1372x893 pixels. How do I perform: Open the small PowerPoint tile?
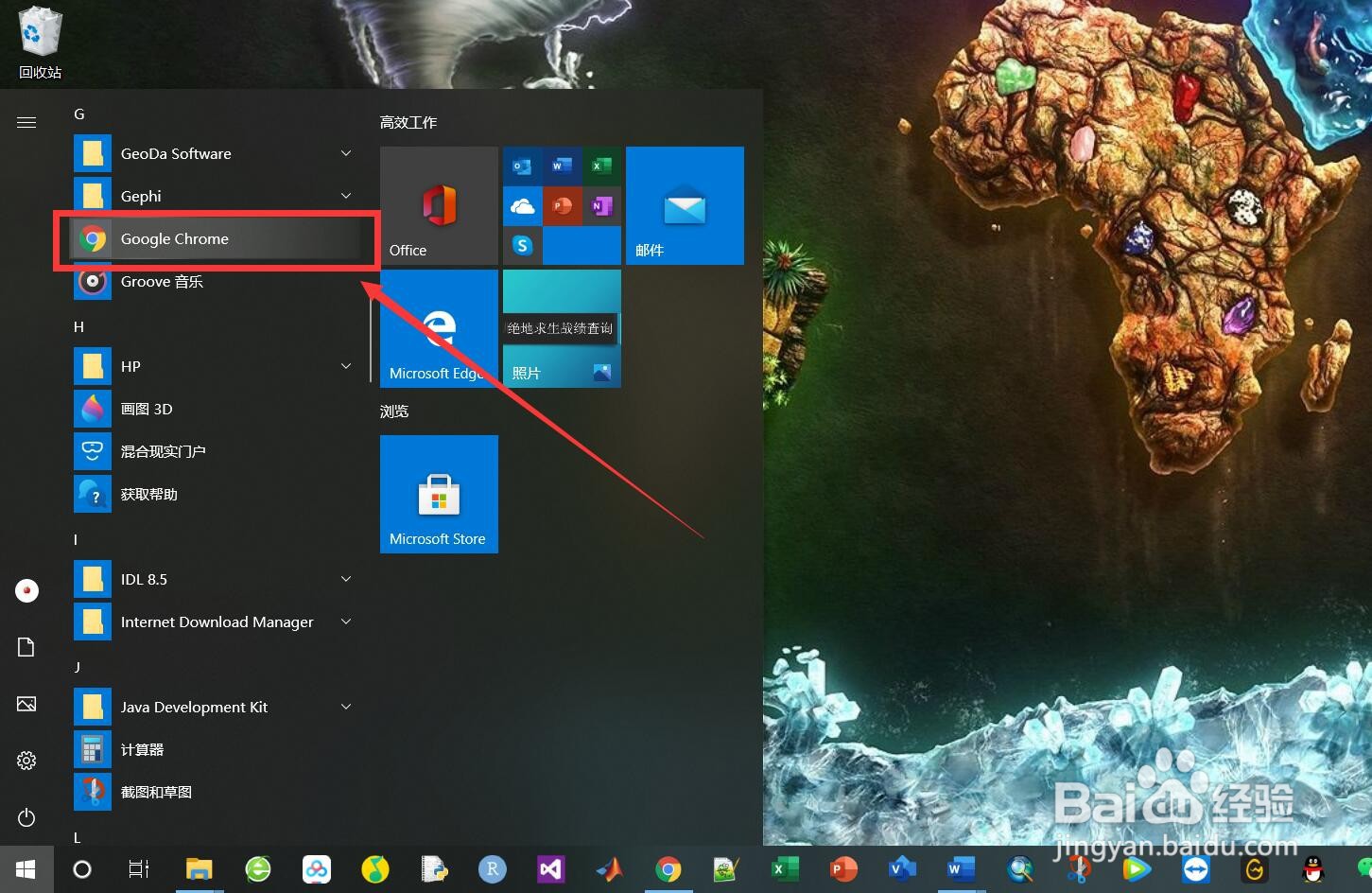(562, 205)
